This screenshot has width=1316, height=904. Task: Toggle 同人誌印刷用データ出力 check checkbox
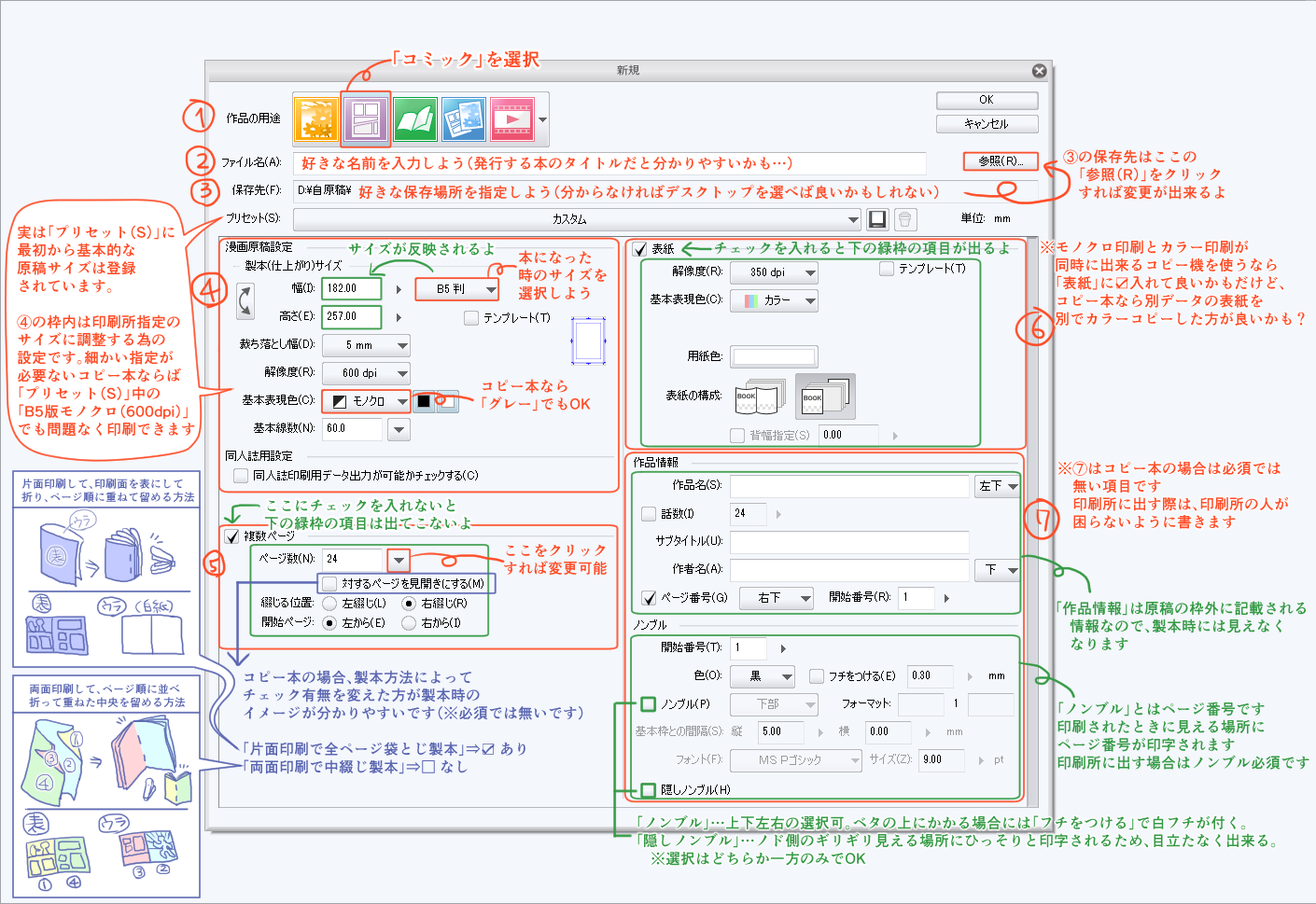tap(241, 476)
